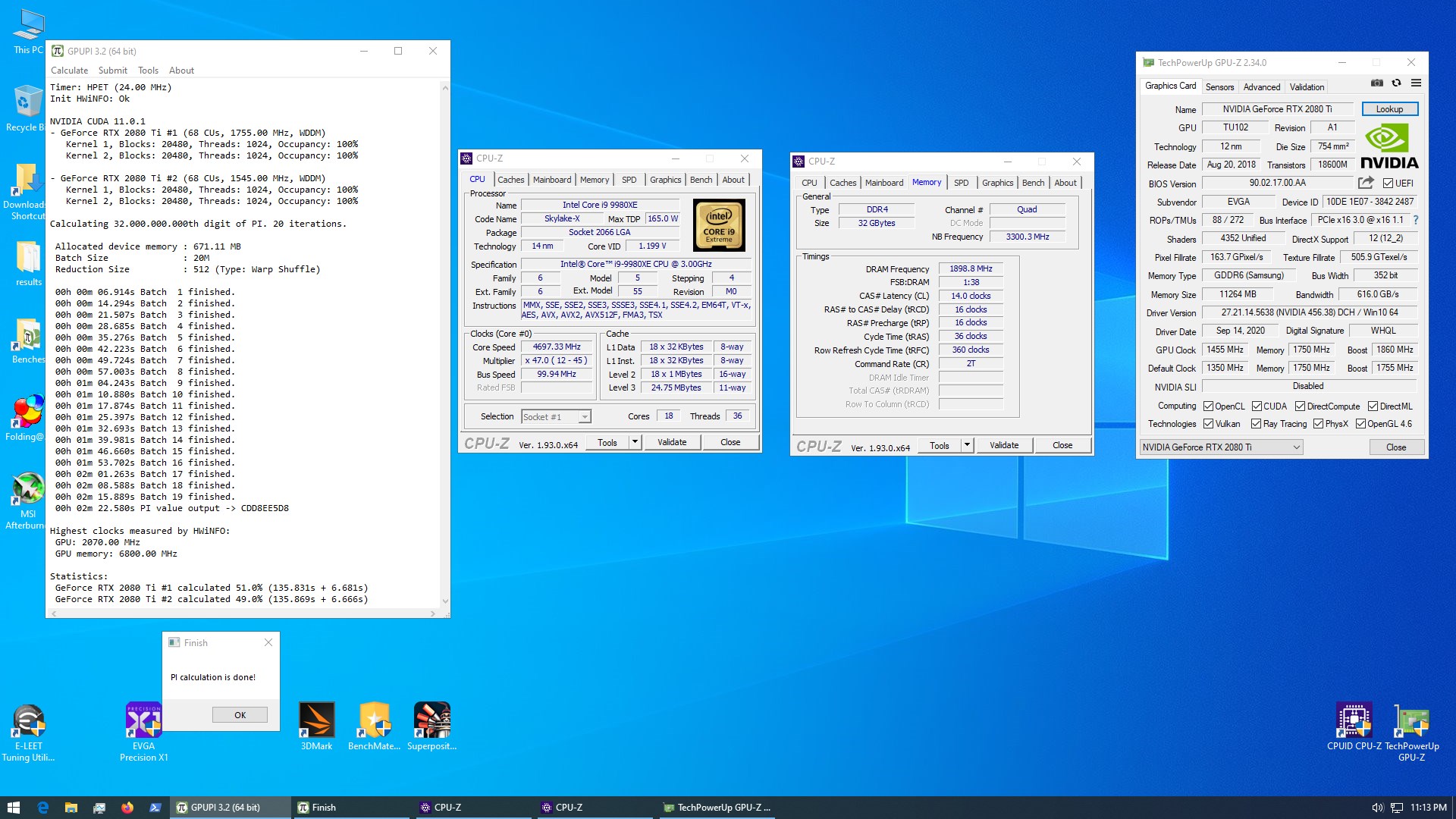Toggle the Vulkan checkbox
Viewport: 1456px width, 819px height.
(1208, 424)
